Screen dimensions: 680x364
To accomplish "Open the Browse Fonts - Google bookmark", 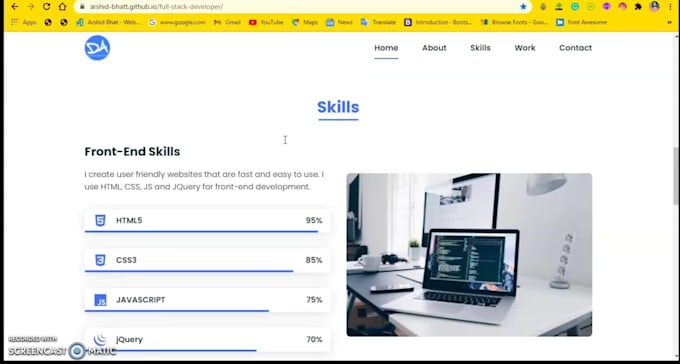I will pyautogui.click(x=514, y=23).
